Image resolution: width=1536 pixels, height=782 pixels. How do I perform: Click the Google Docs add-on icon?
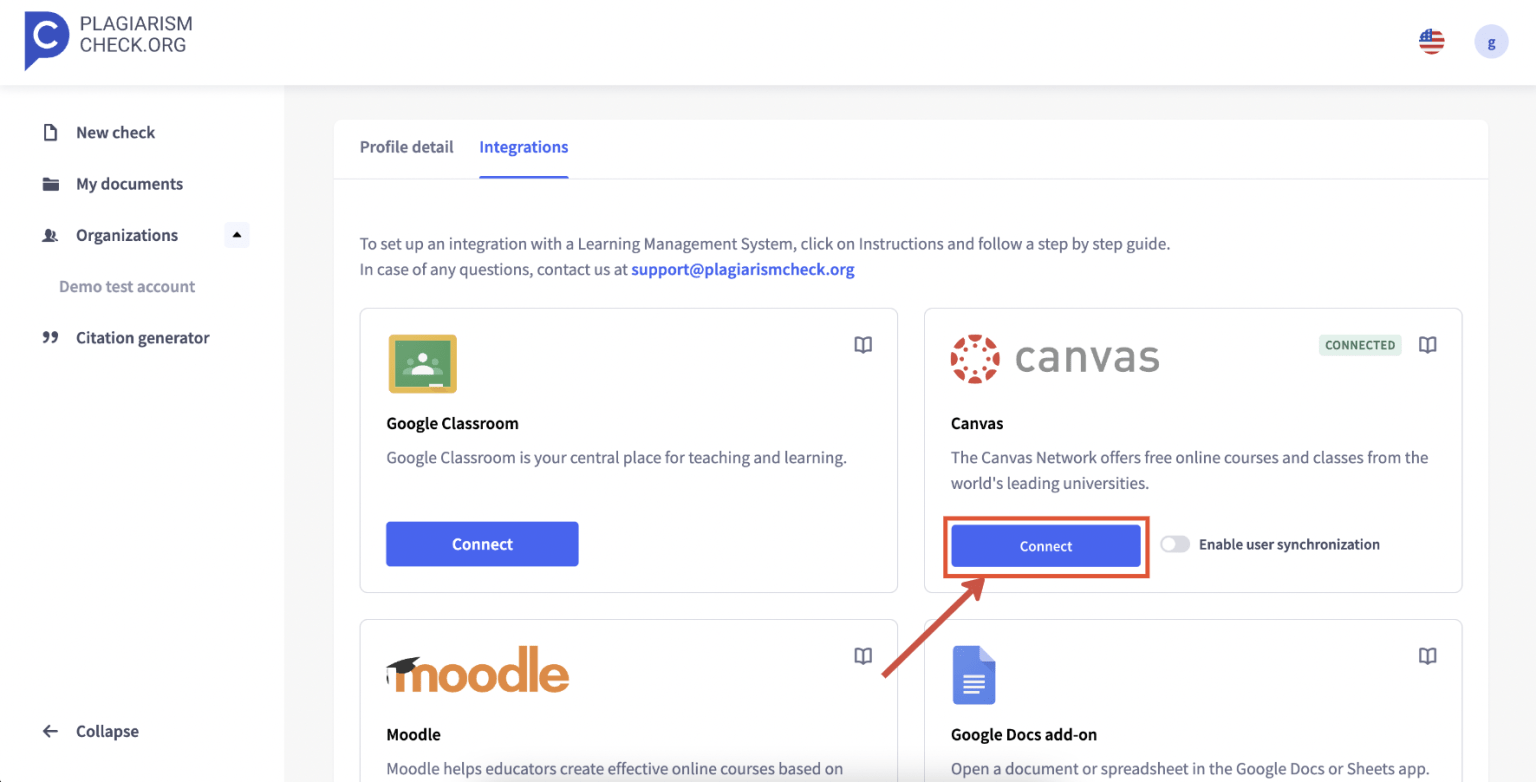(973, 675)
